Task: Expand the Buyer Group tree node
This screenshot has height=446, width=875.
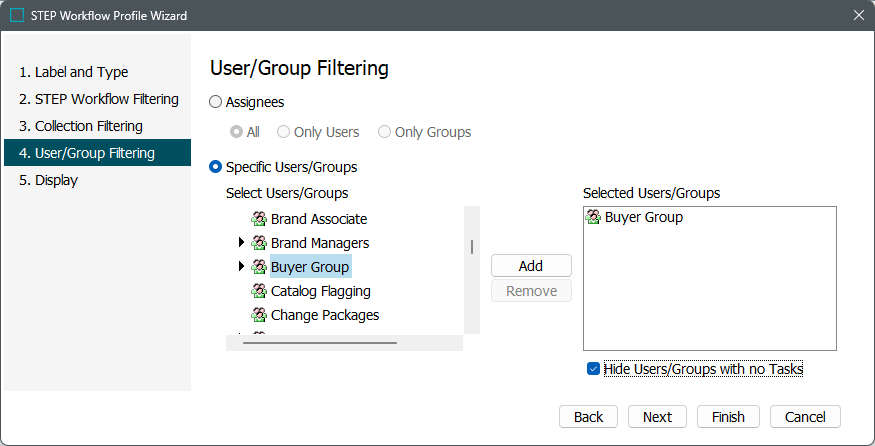Action: [x=241, y=267]
